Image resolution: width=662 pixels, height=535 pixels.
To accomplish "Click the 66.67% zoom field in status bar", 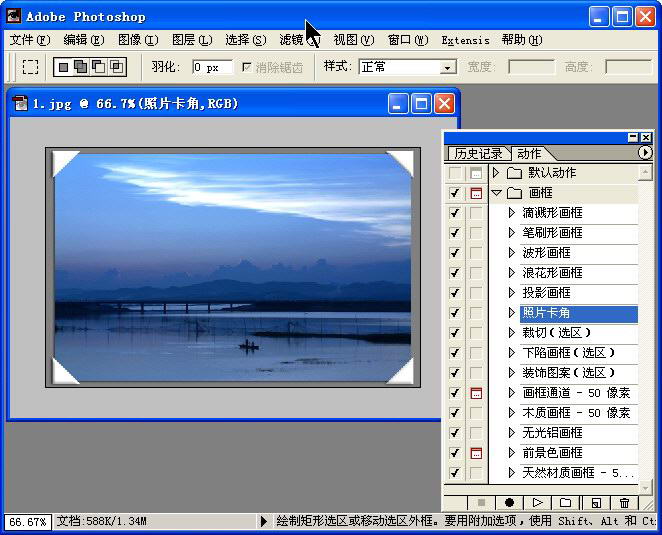I will tap(26, 521).
